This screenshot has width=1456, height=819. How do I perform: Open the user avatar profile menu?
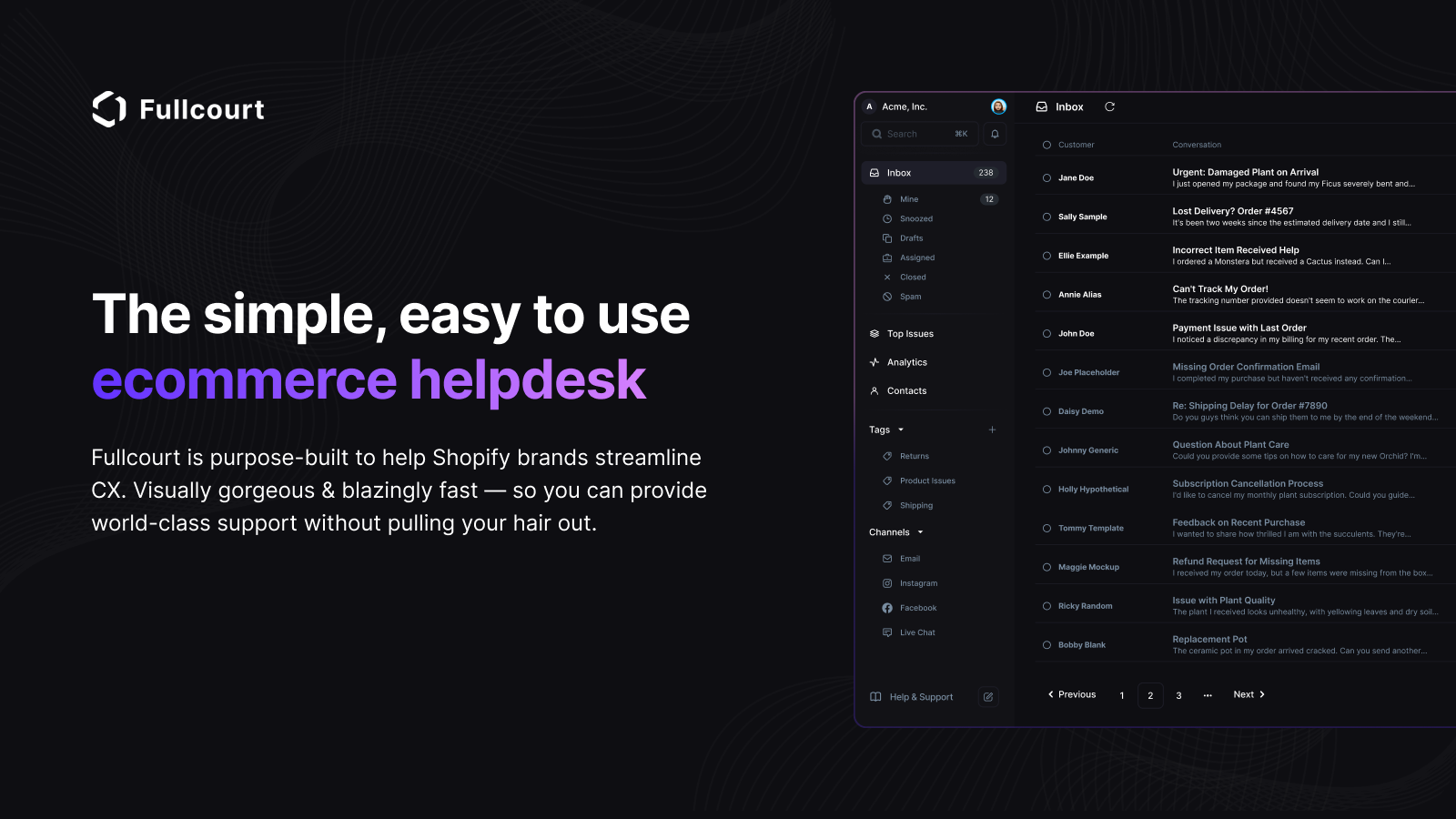tap(998, 106)
